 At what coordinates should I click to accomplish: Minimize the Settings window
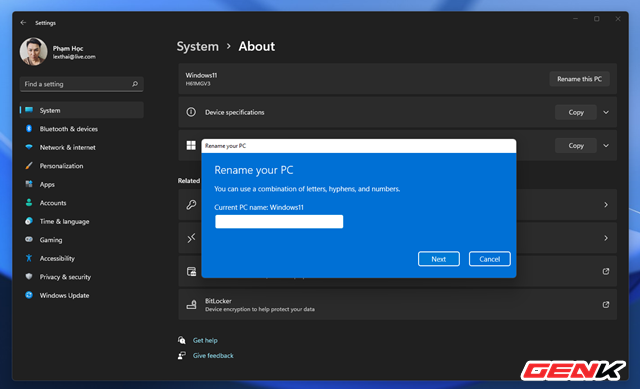pyautogui.click(x=576, y=19)
